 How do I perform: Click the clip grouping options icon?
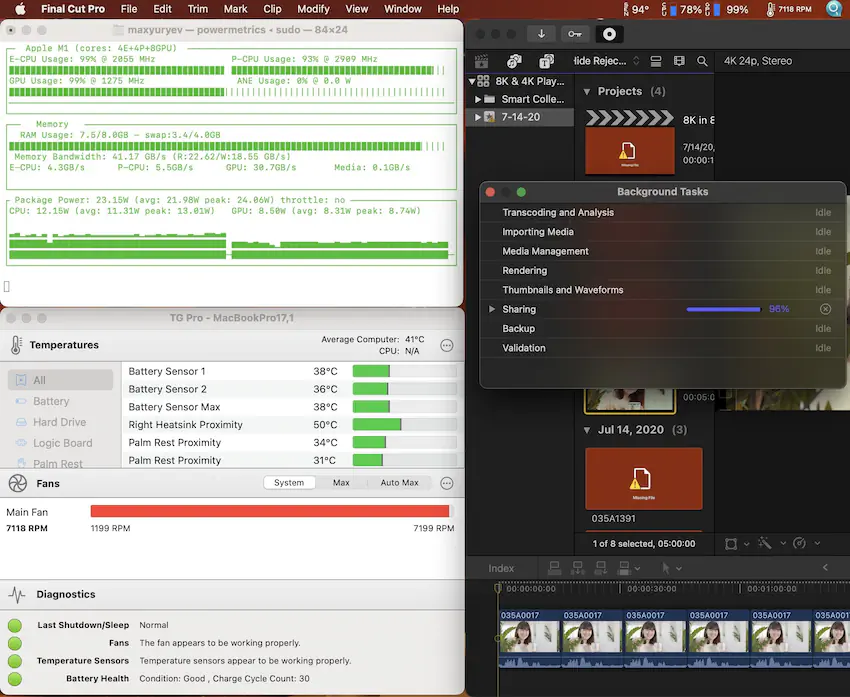coord(656,61)
